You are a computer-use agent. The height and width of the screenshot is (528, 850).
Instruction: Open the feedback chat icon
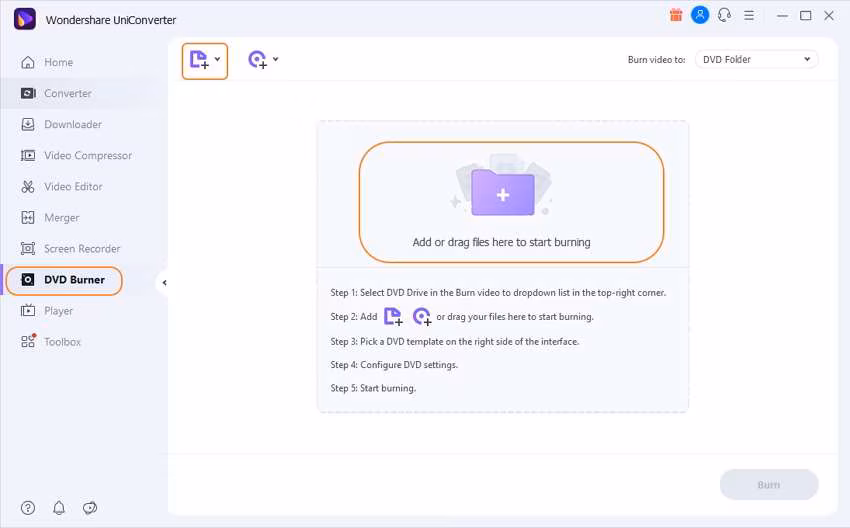click(90, 508)
